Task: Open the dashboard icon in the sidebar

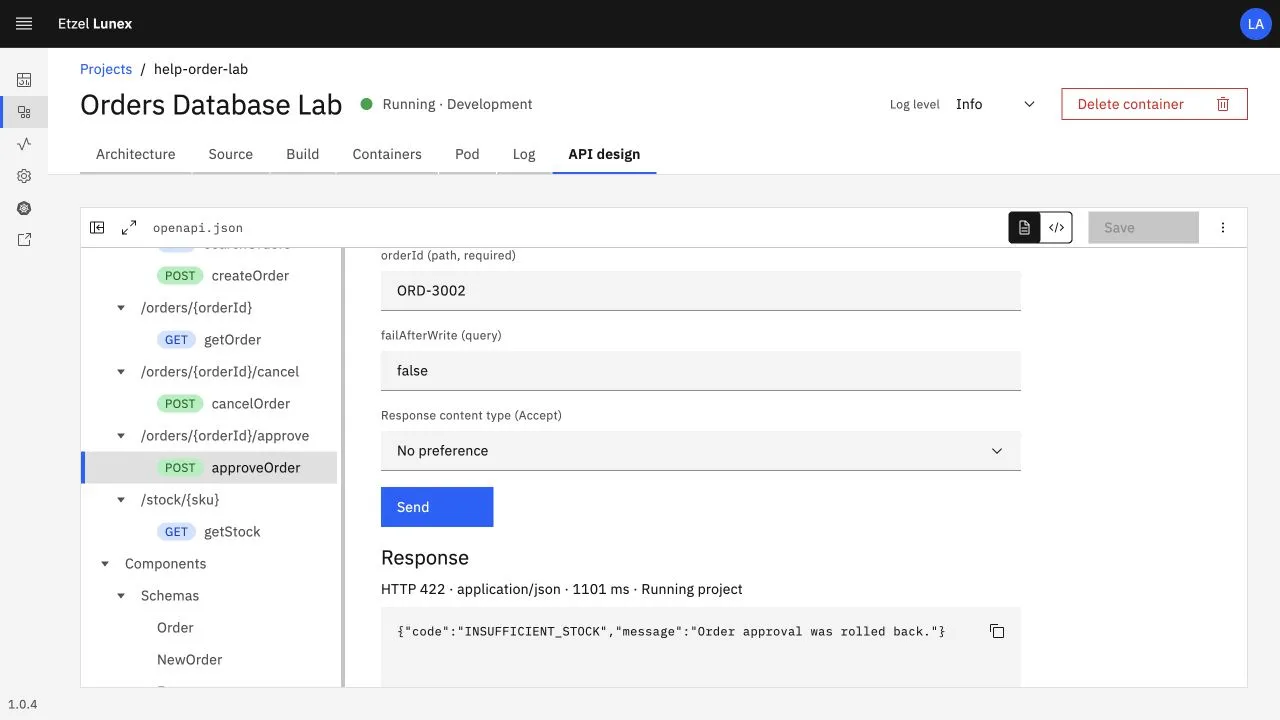Action: [24, 80]
